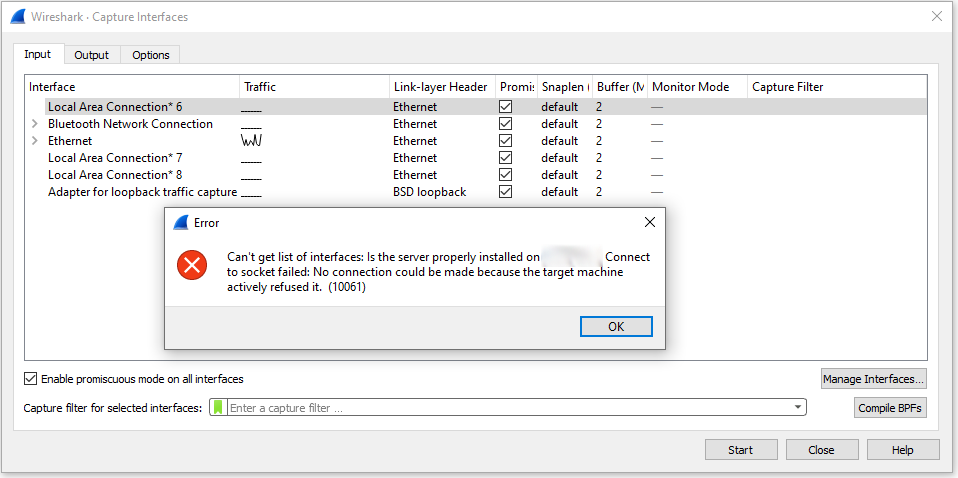Click Traffic column header
Viewport: 958px width, 478px height.
314,87
